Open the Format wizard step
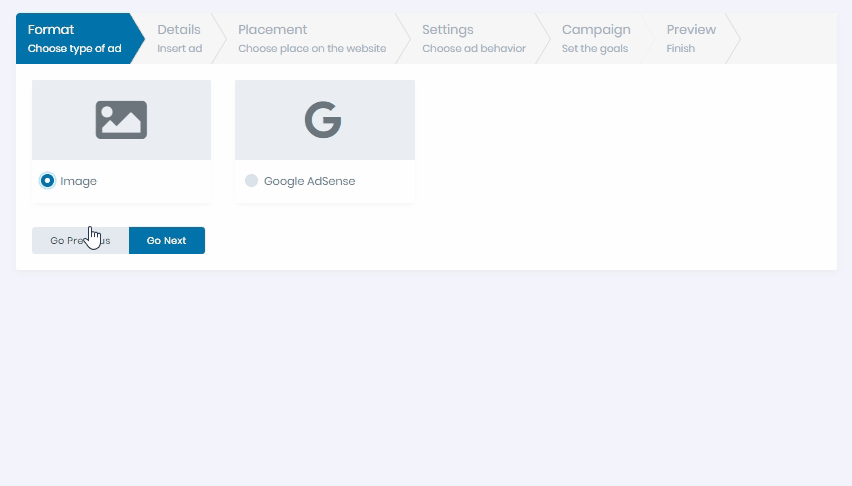Viewport: 852px width, 486px height. pos(74,39)
